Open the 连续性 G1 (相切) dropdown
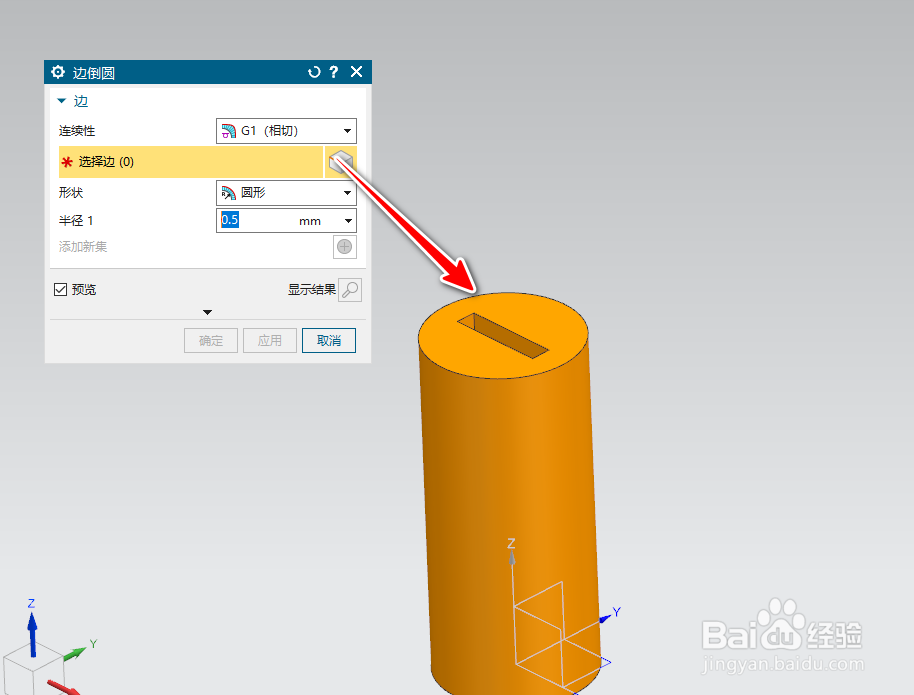Viewport: 914px width, 695px height. pos(286,131)
